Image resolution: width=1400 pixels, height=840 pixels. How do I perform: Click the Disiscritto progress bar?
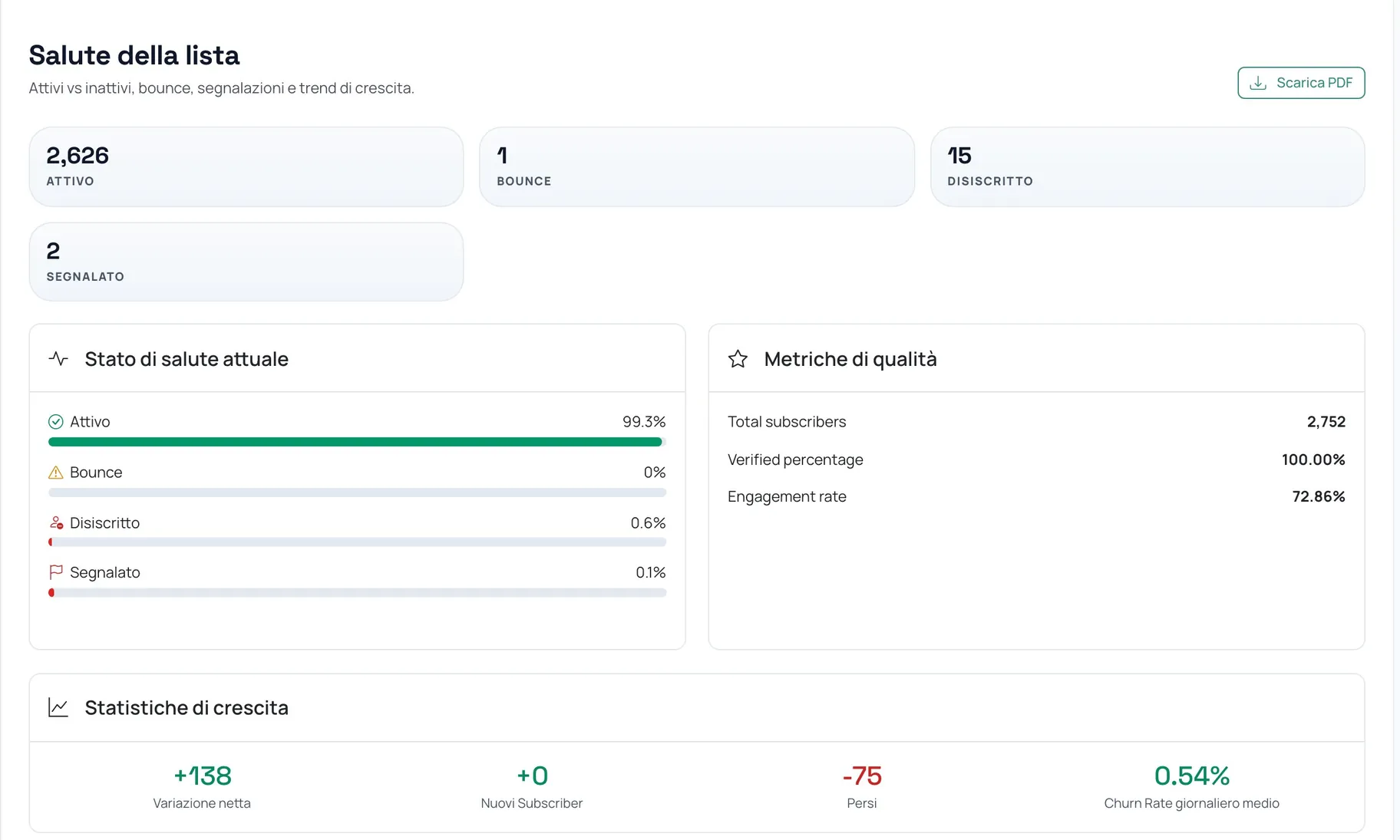[357, 542]
